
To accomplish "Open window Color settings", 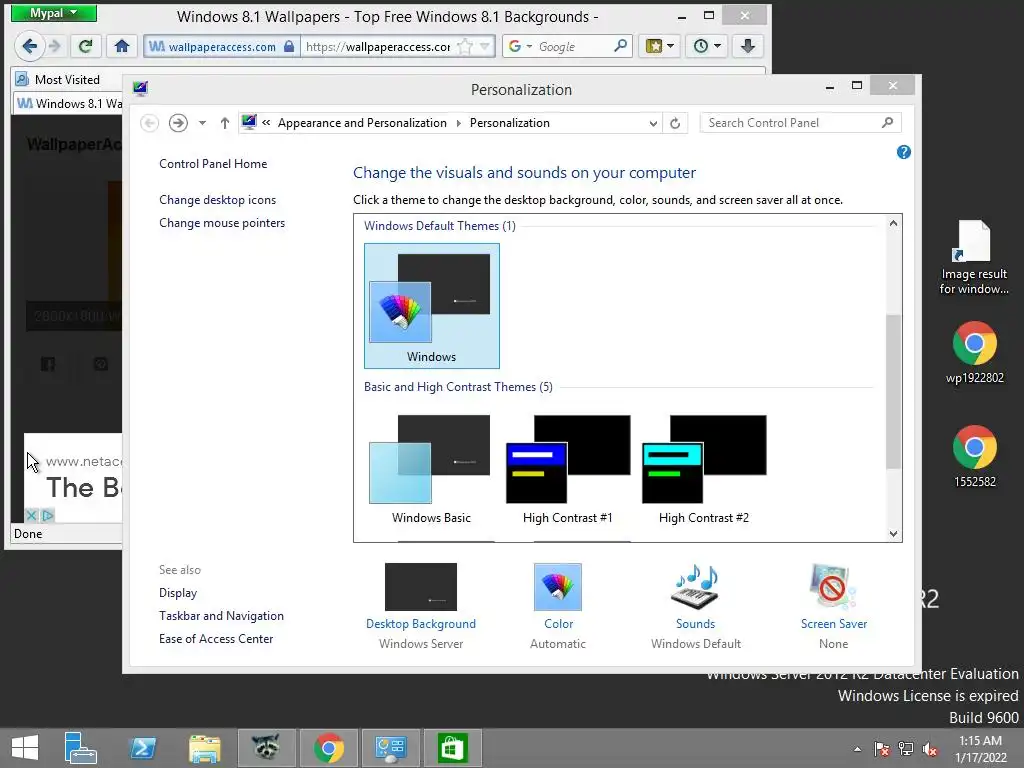I will pos(558,605).
